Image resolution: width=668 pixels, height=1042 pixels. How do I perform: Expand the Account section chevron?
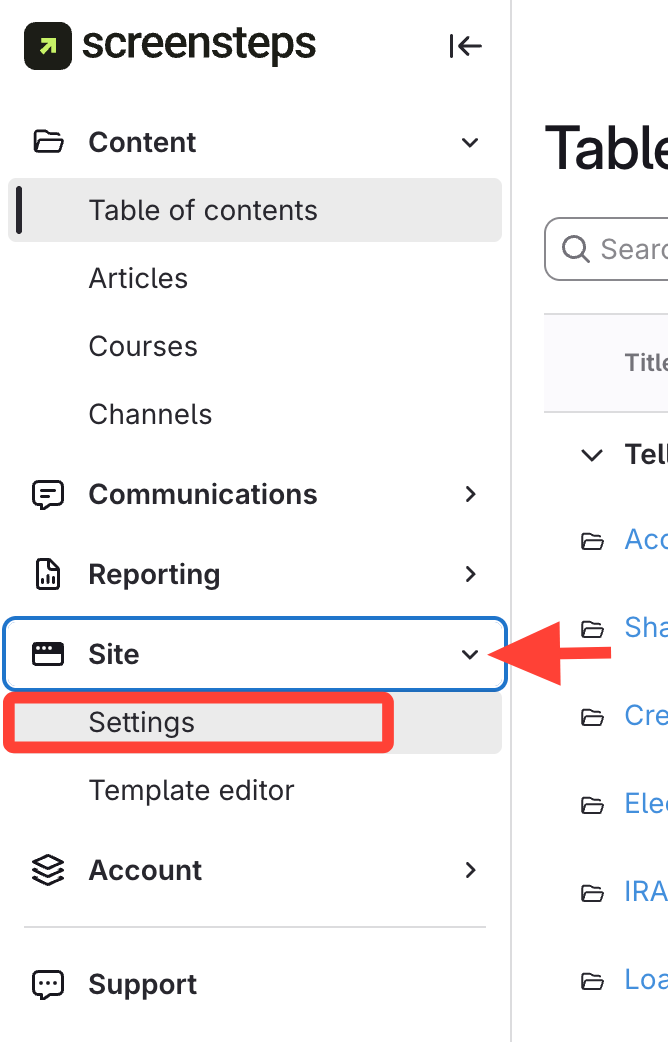pos(470,870)
